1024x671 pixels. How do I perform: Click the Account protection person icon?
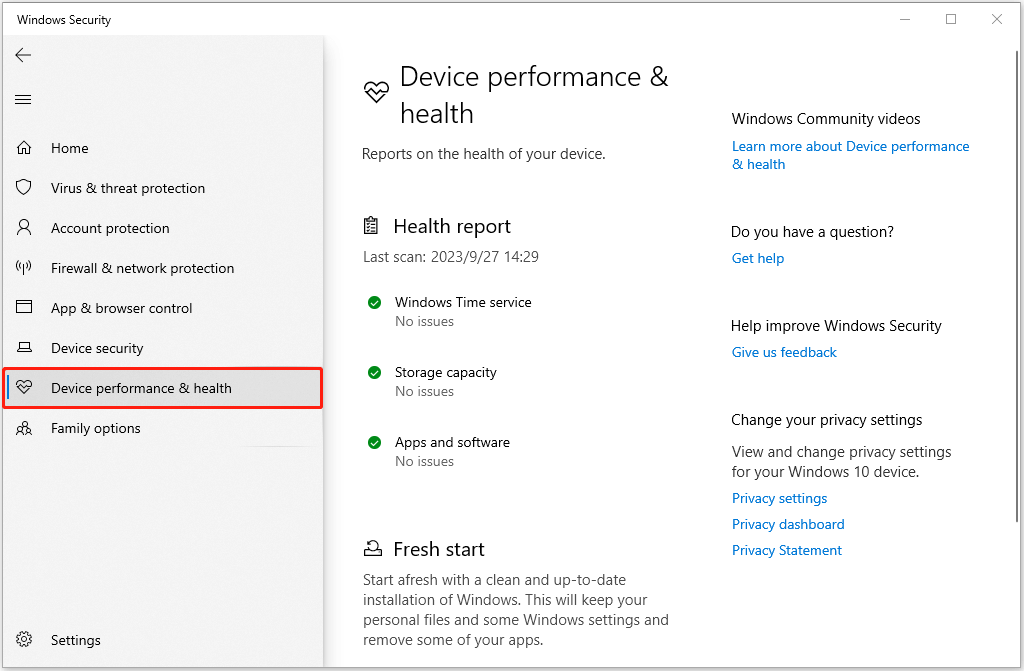(x=24, y=227)
